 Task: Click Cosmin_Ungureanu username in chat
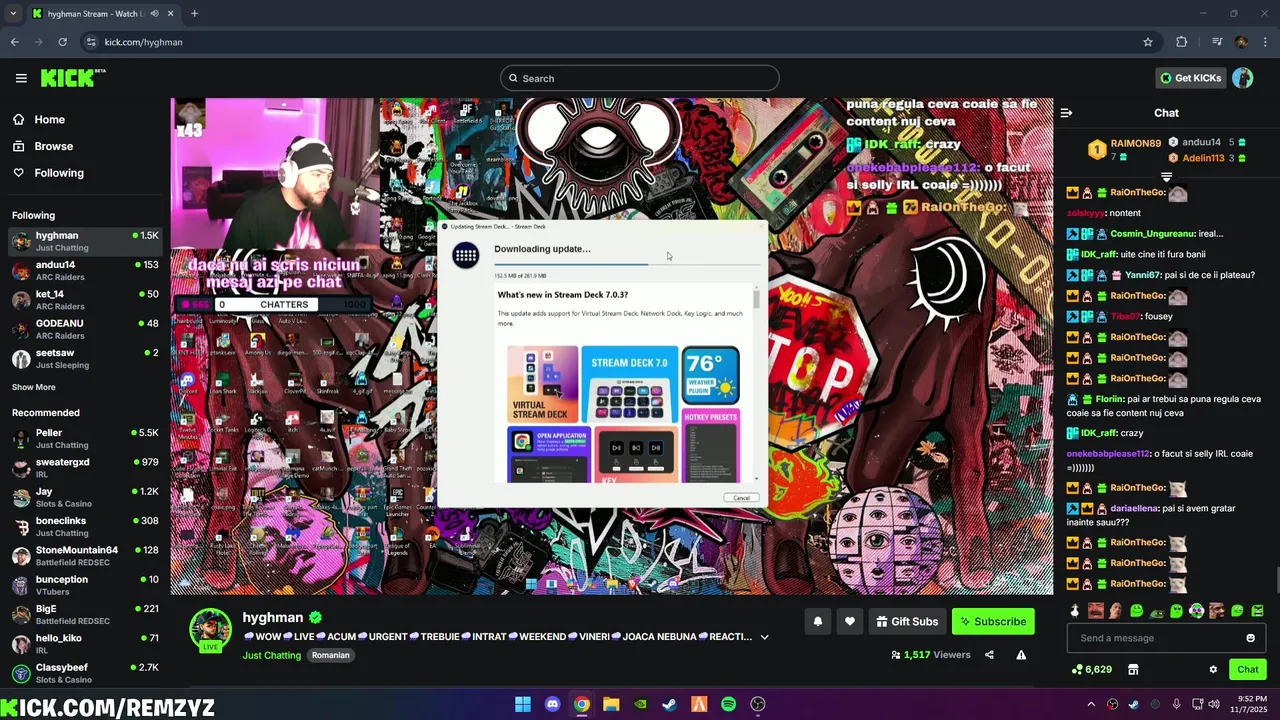tap(1152, 234)
